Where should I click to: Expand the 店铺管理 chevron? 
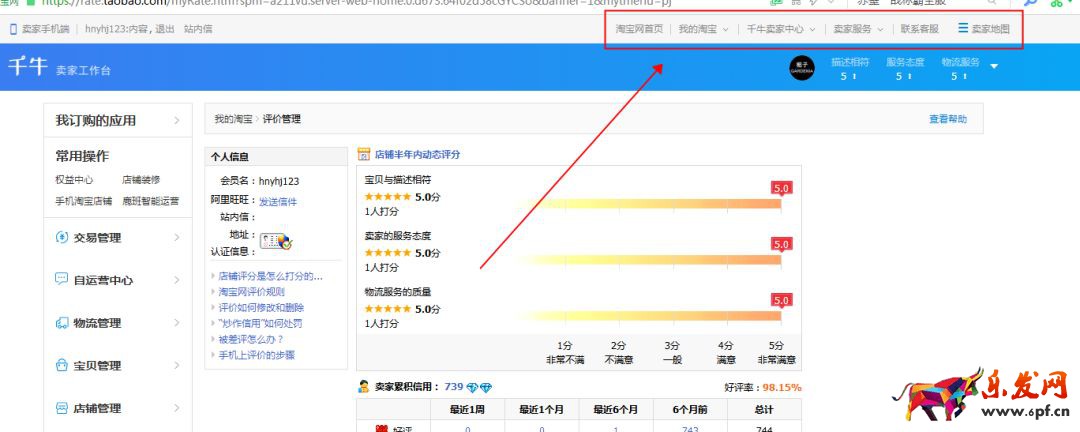[x=176, y=409]
